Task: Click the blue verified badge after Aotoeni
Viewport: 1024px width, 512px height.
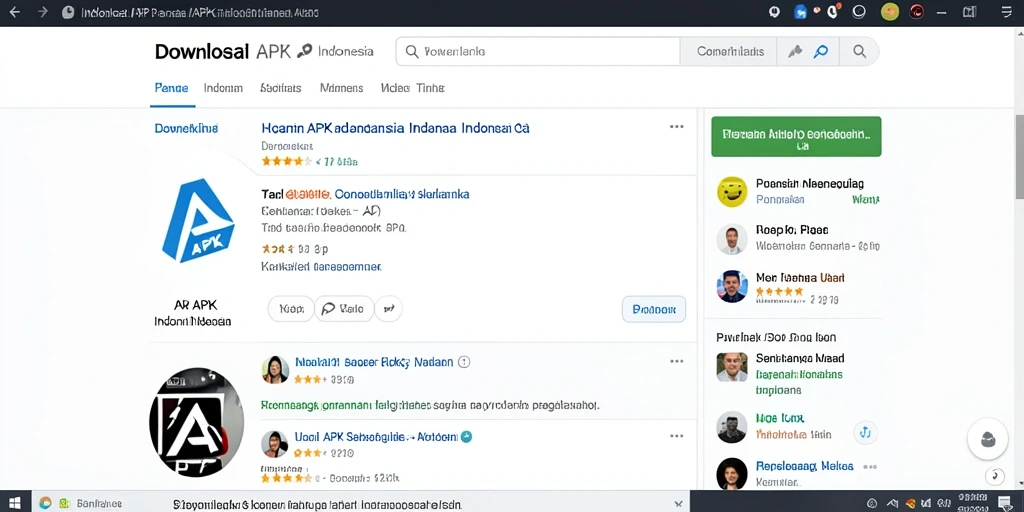Action: coord(466,437)
